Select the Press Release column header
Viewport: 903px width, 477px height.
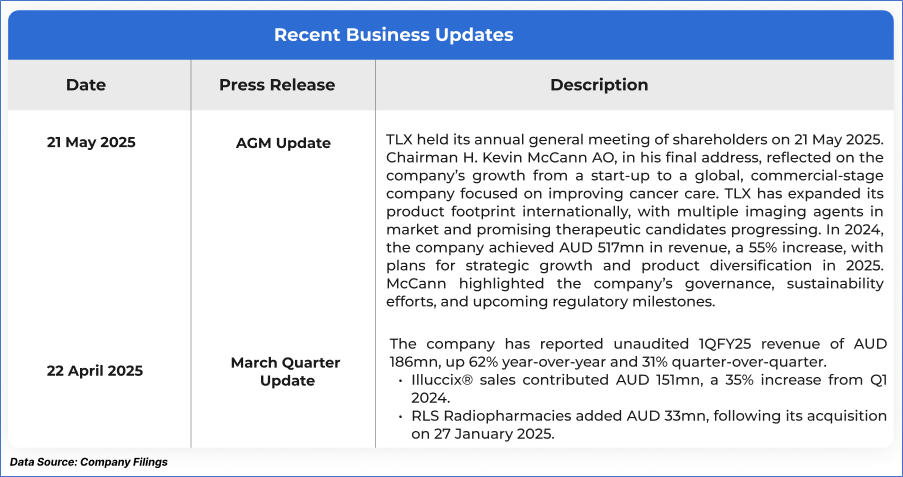point(277,85)
